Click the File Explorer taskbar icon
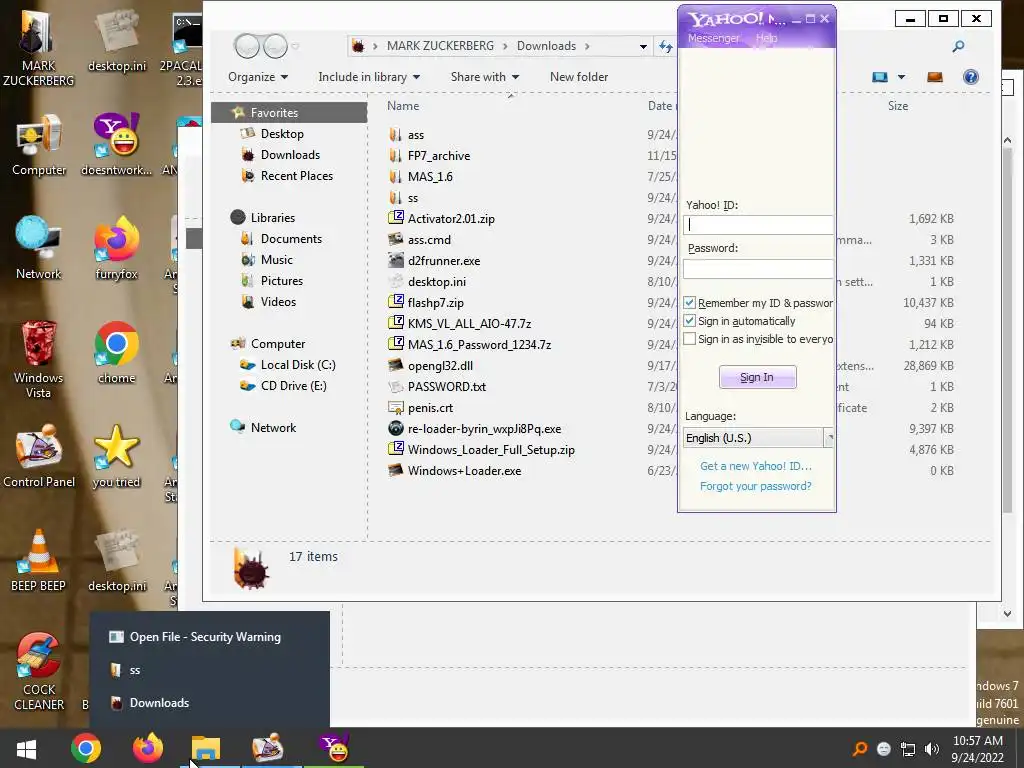 (206, 748)
